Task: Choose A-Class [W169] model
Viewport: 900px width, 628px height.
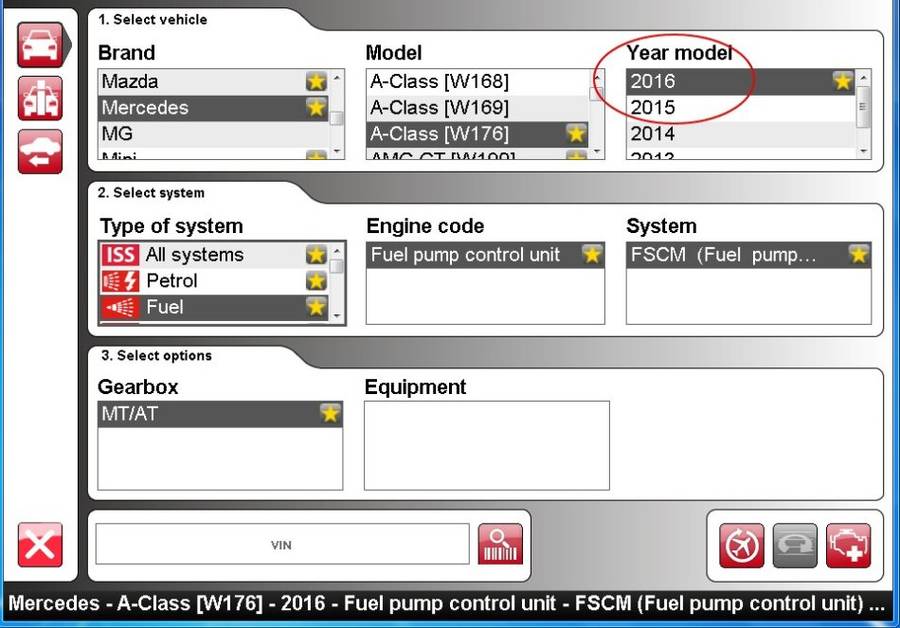Action: coord(478,108)
